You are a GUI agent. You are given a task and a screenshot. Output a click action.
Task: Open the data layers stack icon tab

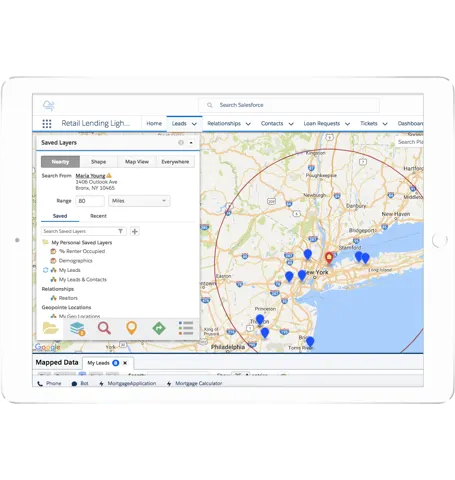coord(78,328)
